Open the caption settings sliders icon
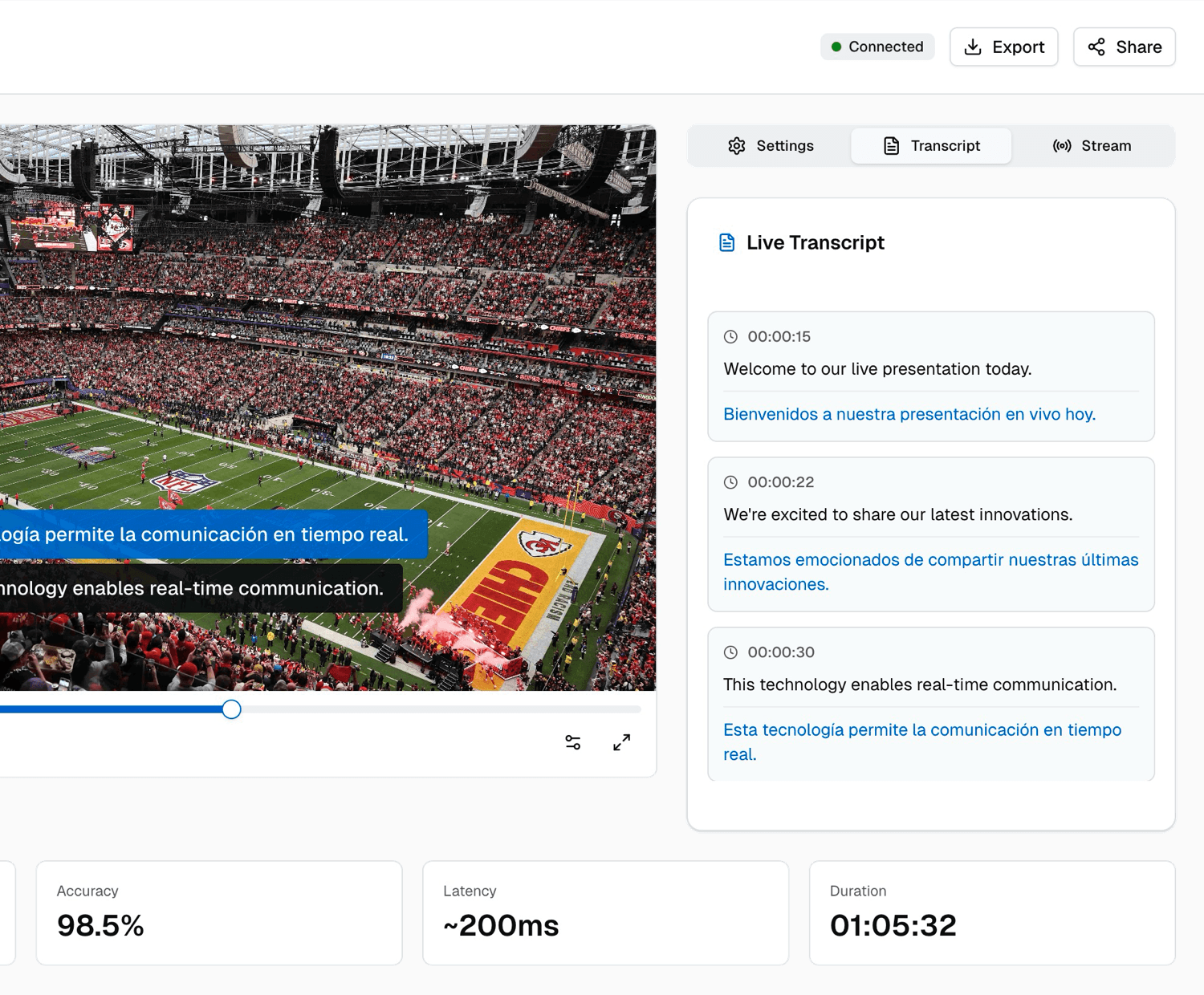Screen dimensions: 1204x995 click(571, 742)
